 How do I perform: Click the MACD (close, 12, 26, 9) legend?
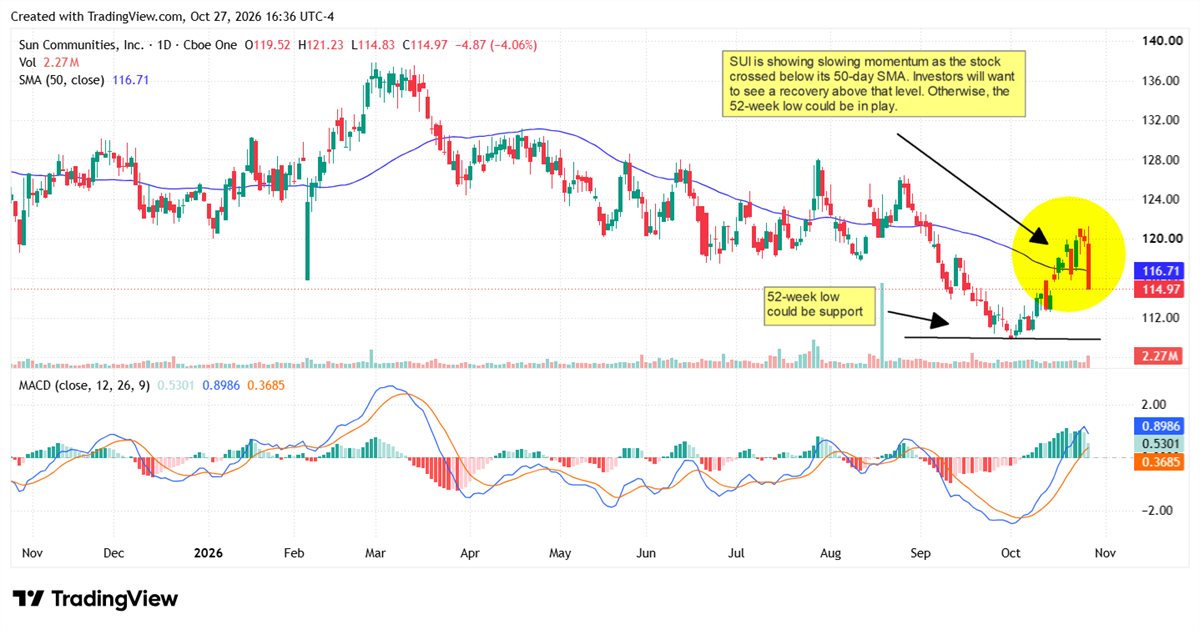84,386
